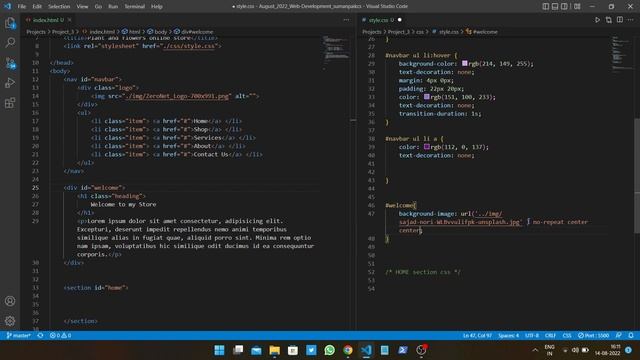Open errors and warnings status item

click(x=60, y=336)
